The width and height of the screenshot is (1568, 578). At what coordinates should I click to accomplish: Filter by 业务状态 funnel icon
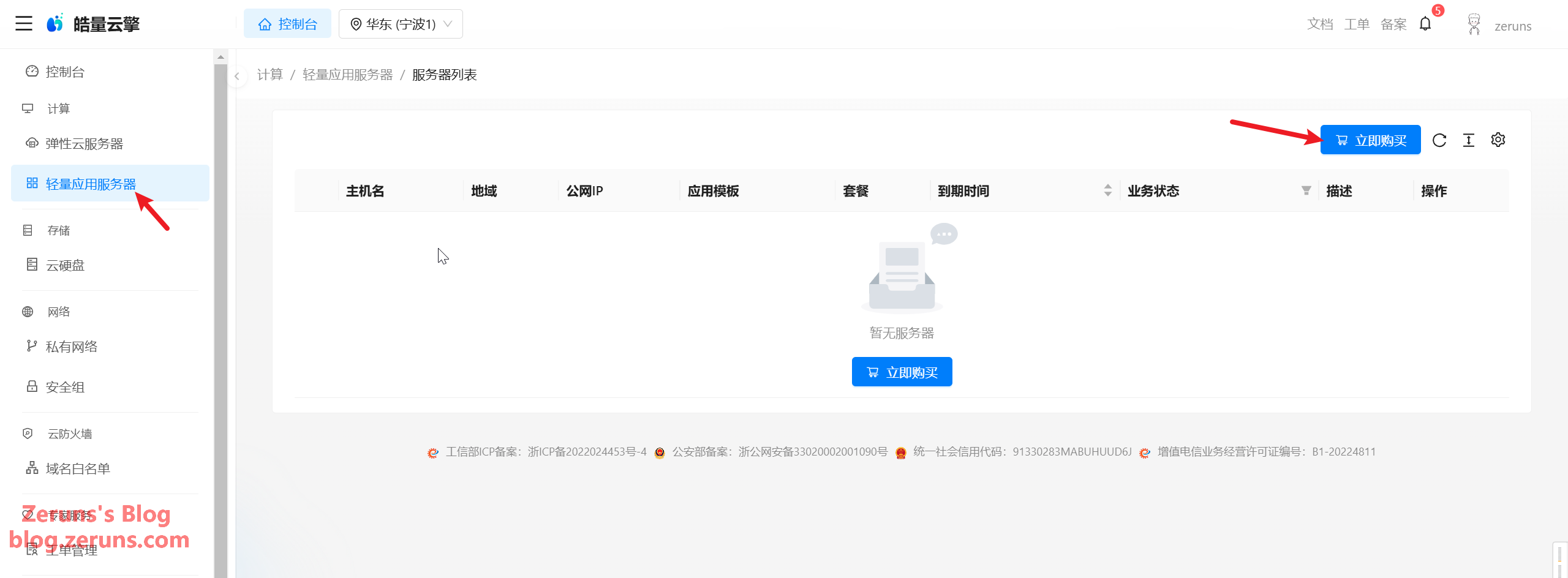[x=1306, y=191]
